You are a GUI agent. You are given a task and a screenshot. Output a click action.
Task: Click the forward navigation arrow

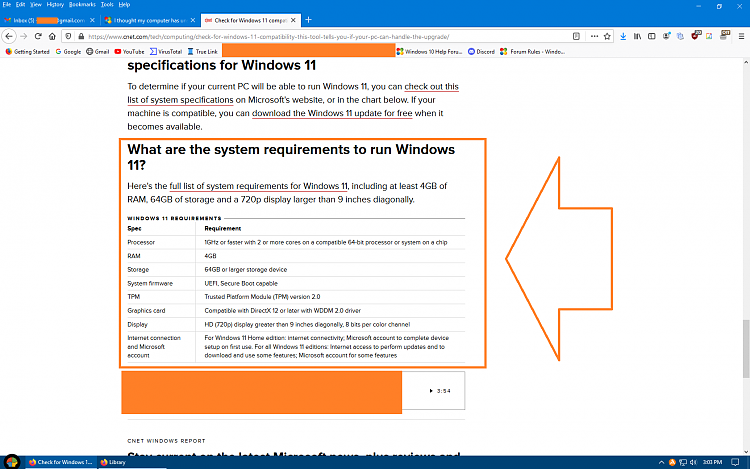23,36
